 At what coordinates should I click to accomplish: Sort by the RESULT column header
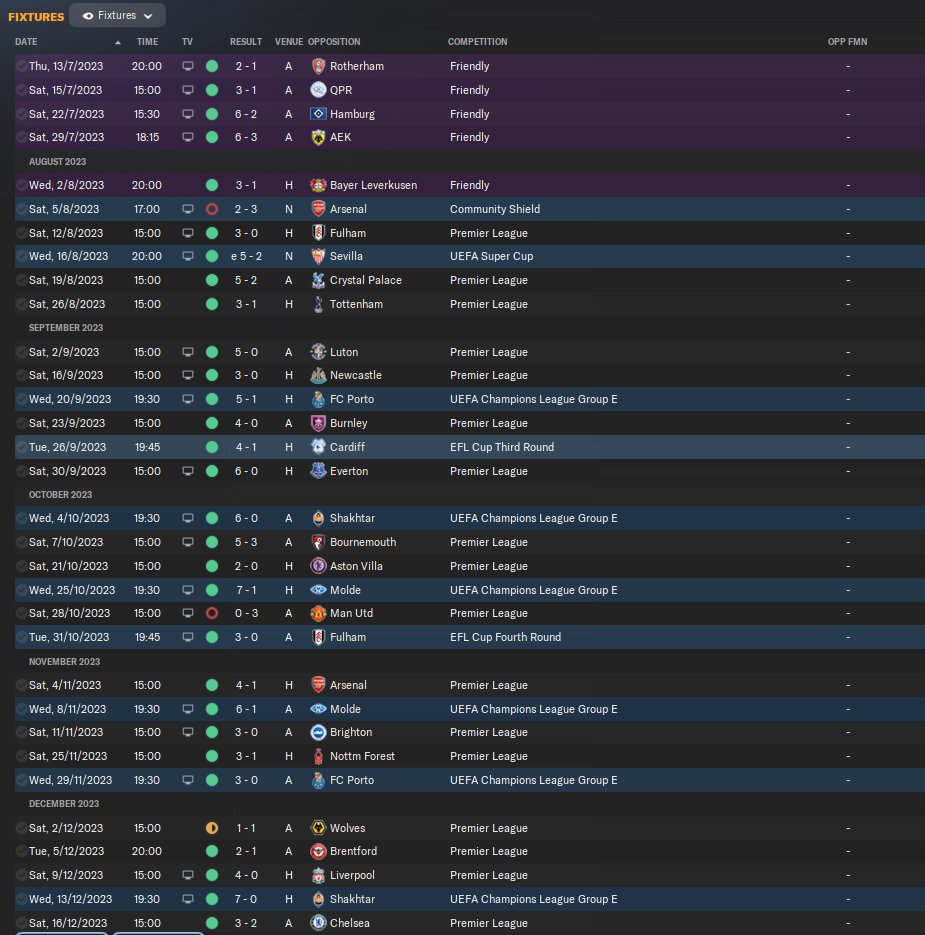246,42
